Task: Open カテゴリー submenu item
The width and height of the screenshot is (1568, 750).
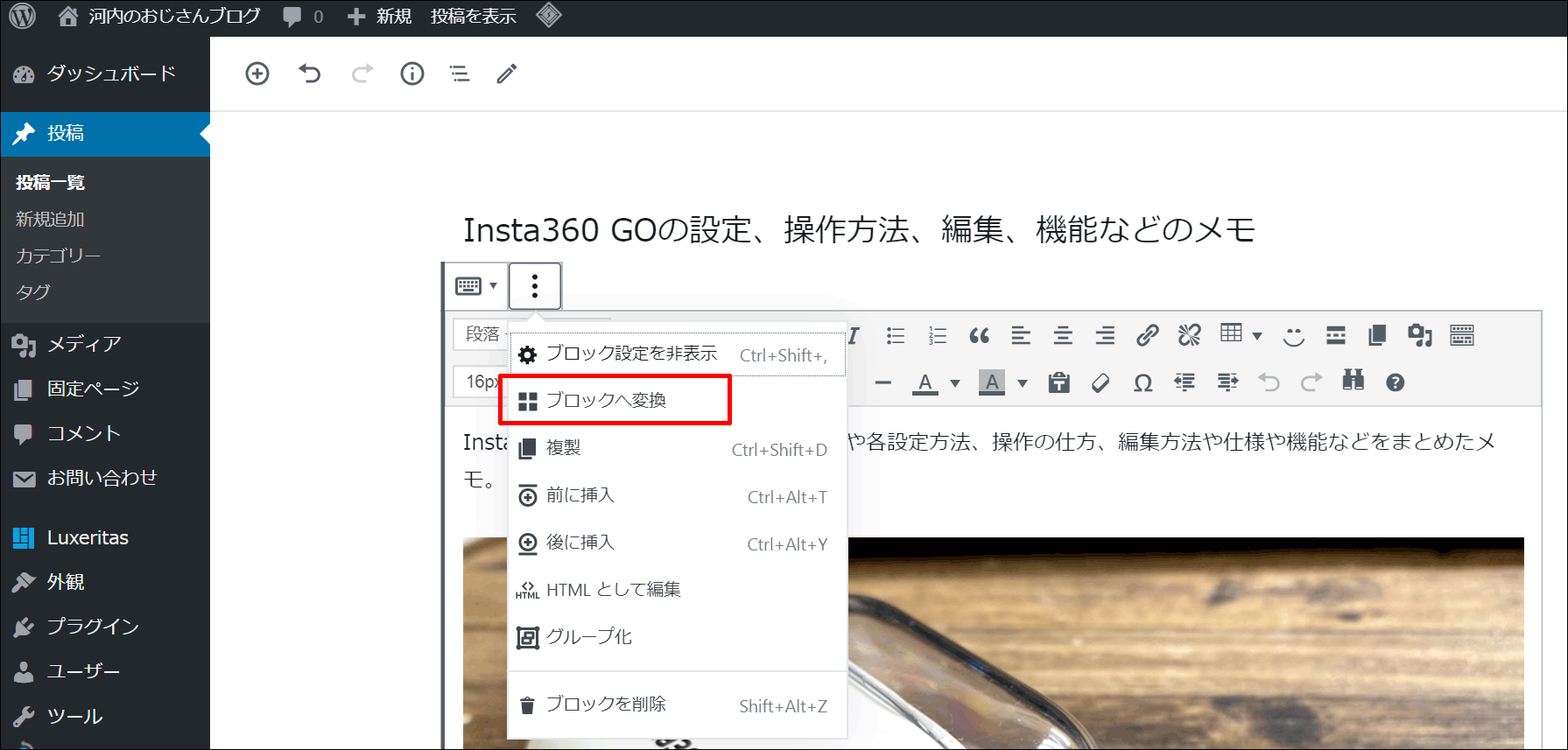Action: click(59, 256)
